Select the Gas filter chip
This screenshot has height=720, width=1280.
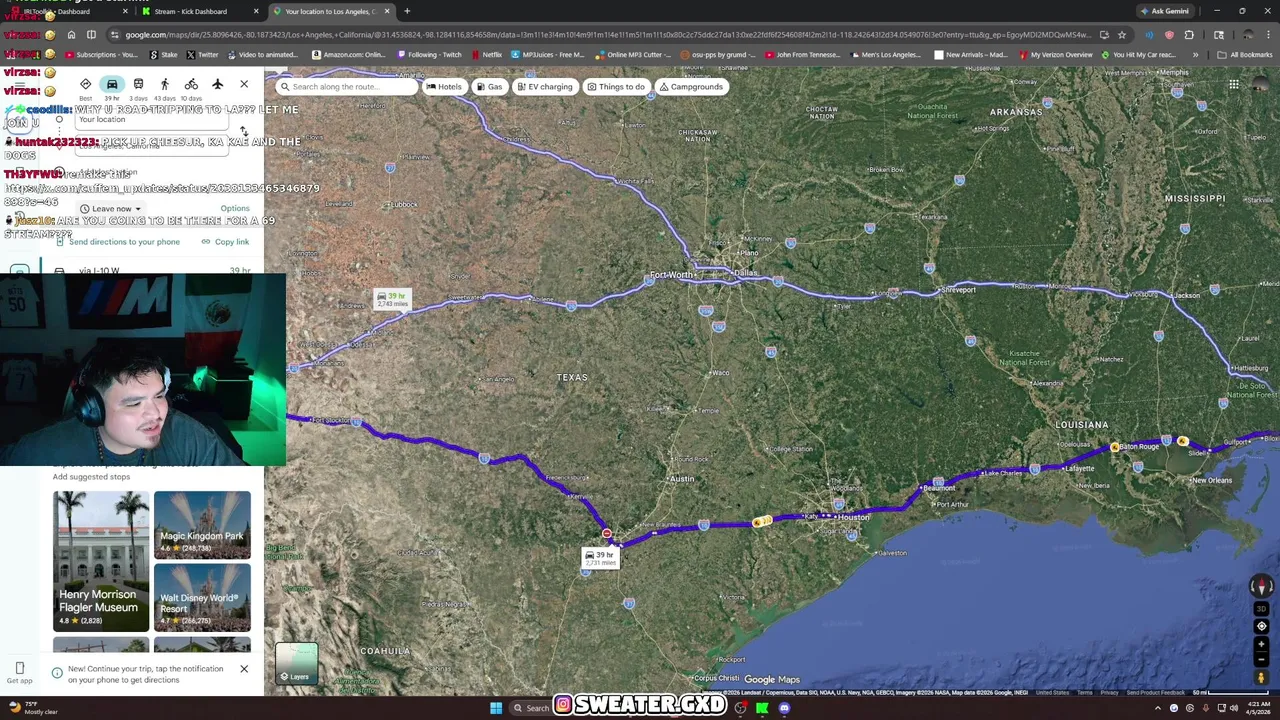pyautogui.click(x=489, y=87)
